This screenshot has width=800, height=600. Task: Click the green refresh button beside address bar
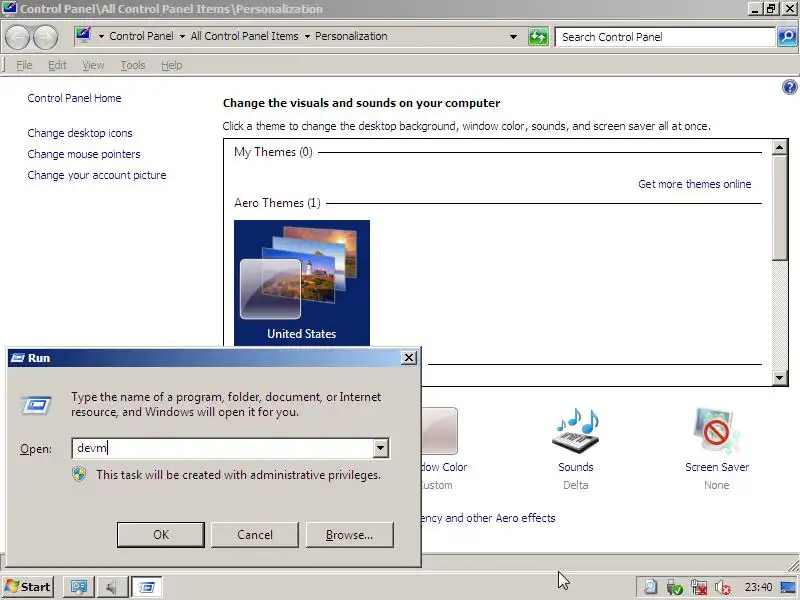538,37
